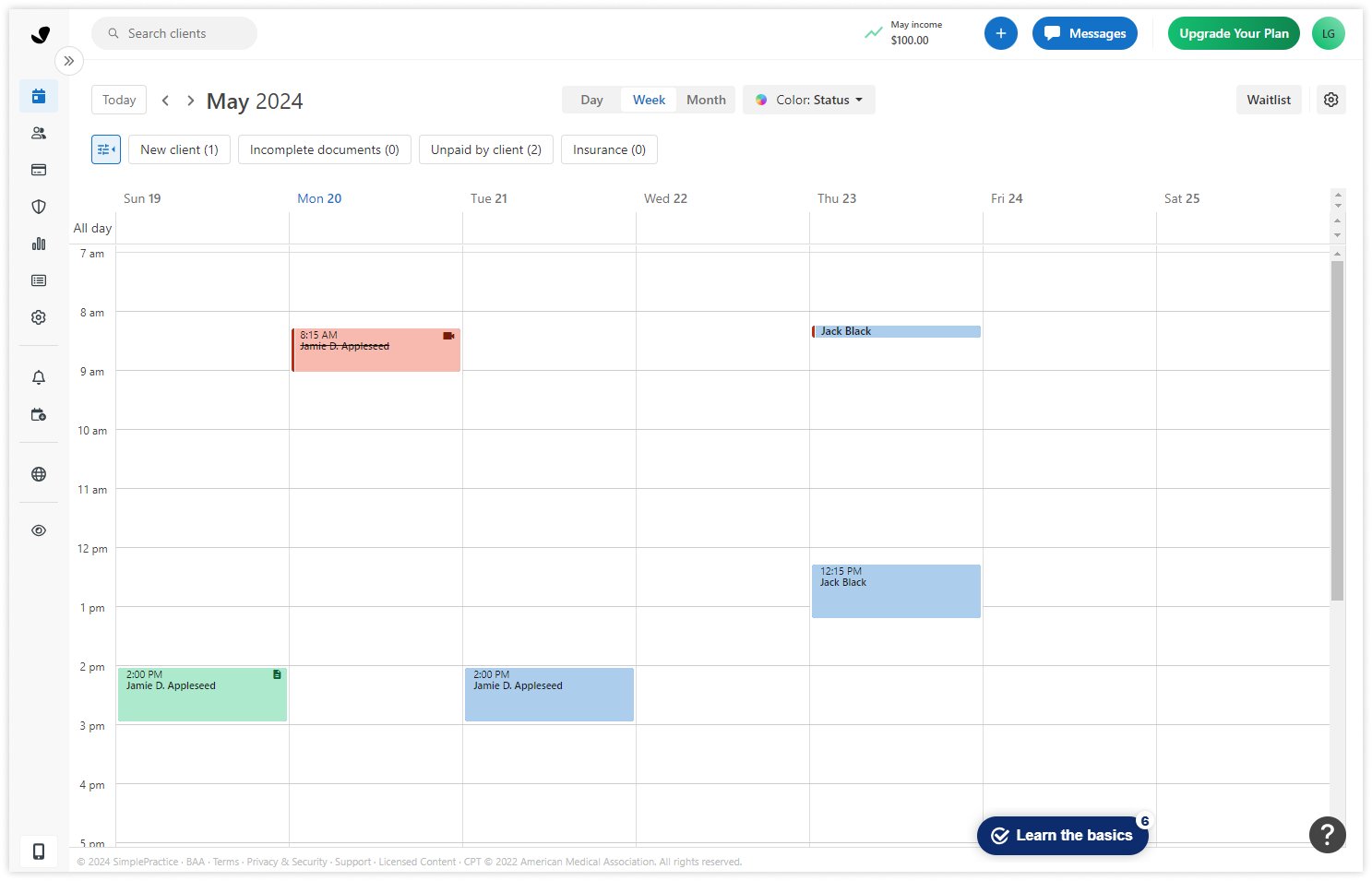Expand the sidebar with double chevron
The image size is (1372, 881).
69,61
